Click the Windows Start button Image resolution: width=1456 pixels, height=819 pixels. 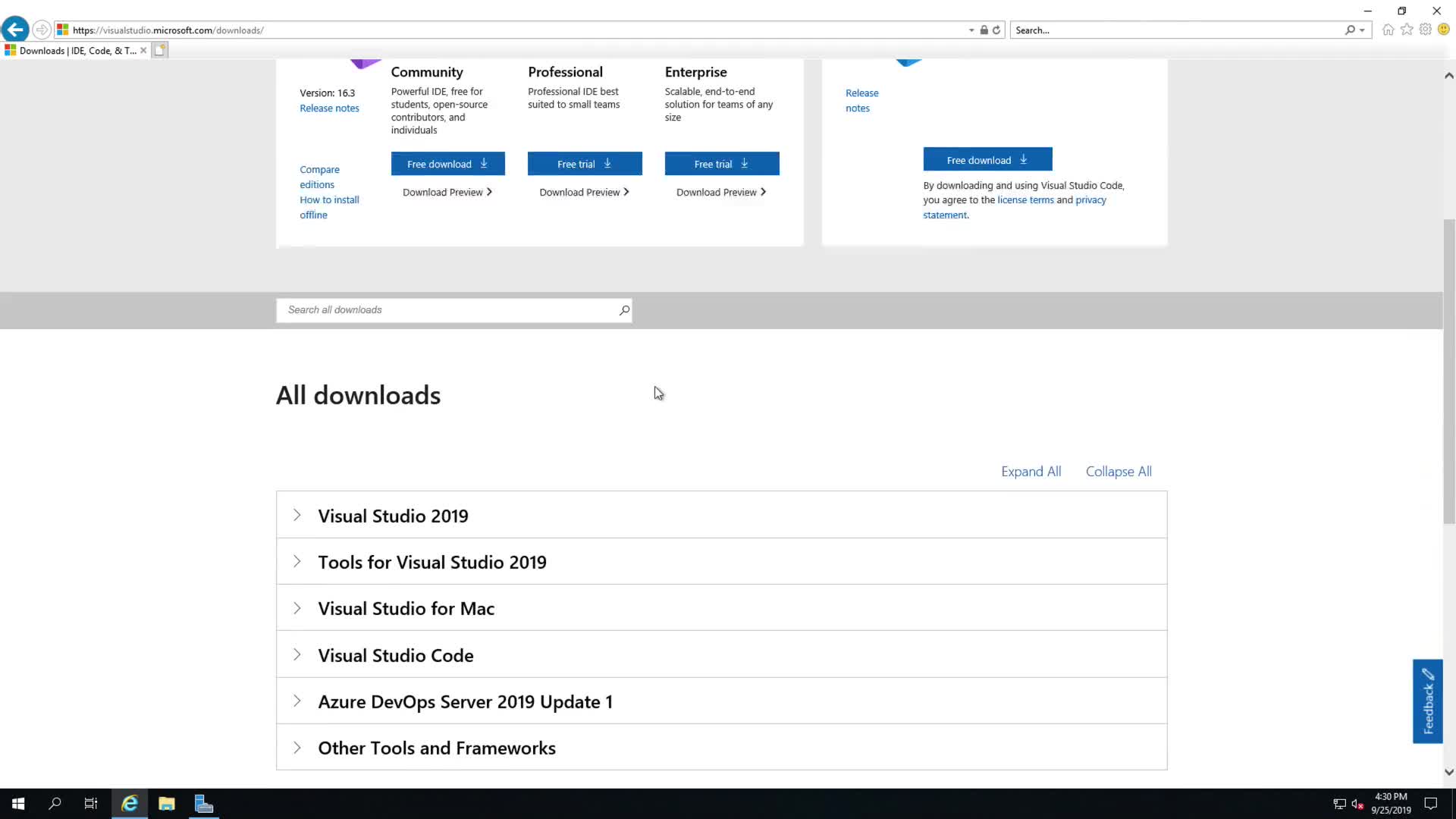pos(18,804)
